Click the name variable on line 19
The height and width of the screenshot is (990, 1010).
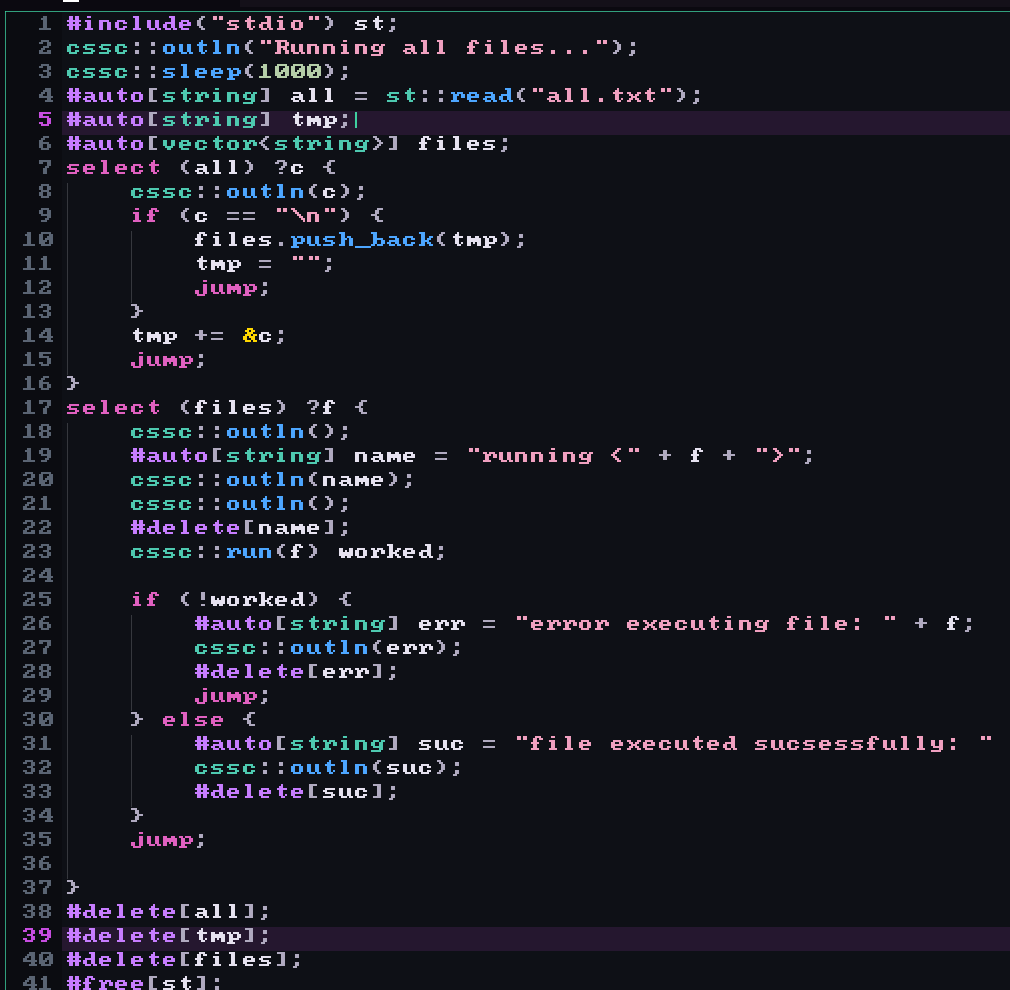click(385, 455)
